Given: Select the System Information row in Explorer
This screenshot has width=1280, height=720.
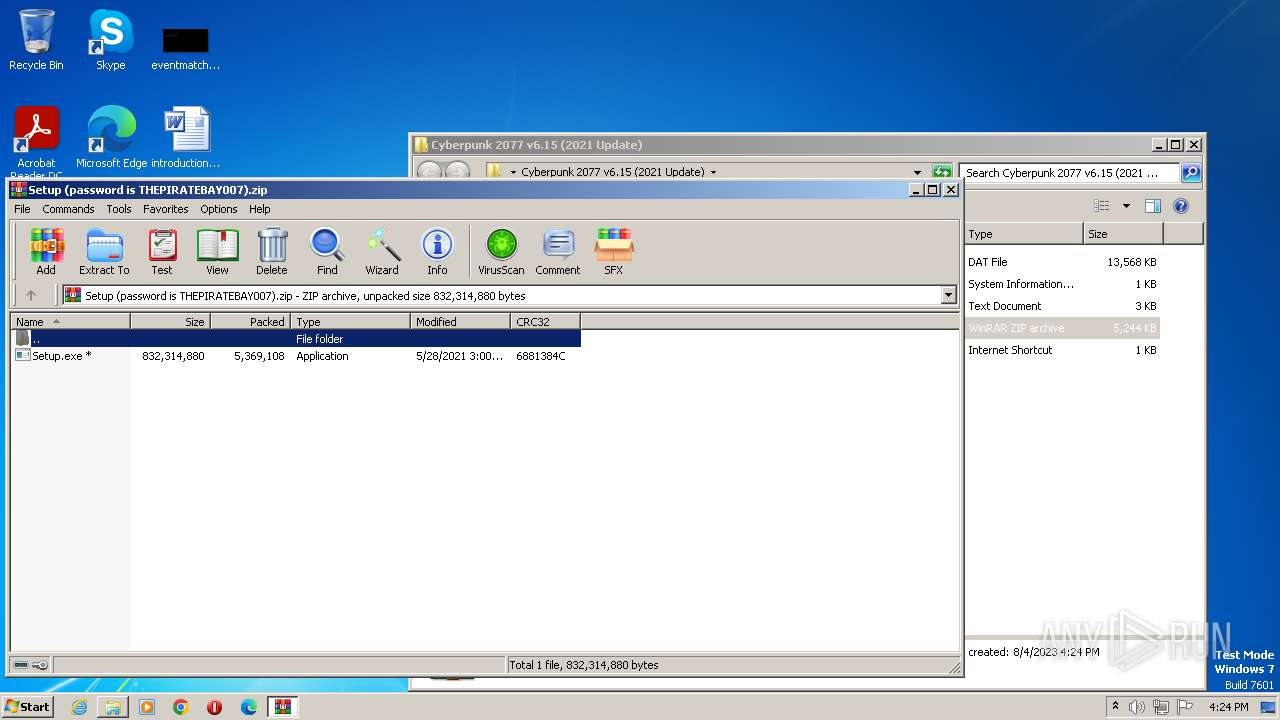Looking at the screenshot, I should 1062,284.
